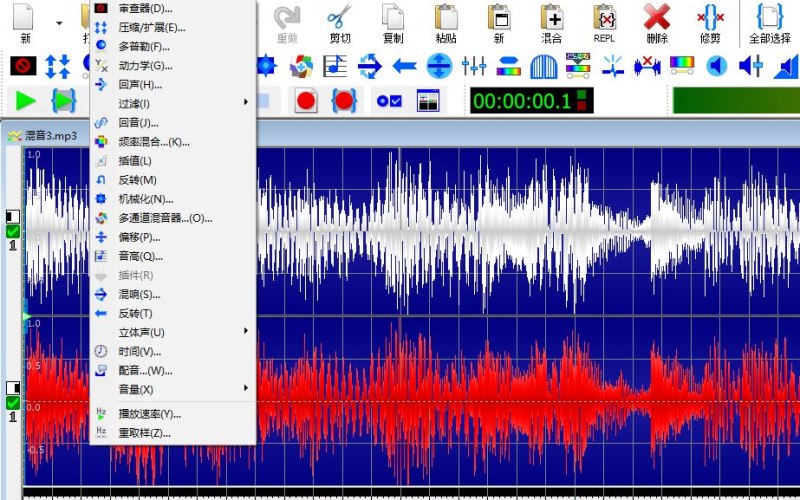Click the control properties icon in the transport bar
The image size is (800, 500).
[x=389, y=101]
